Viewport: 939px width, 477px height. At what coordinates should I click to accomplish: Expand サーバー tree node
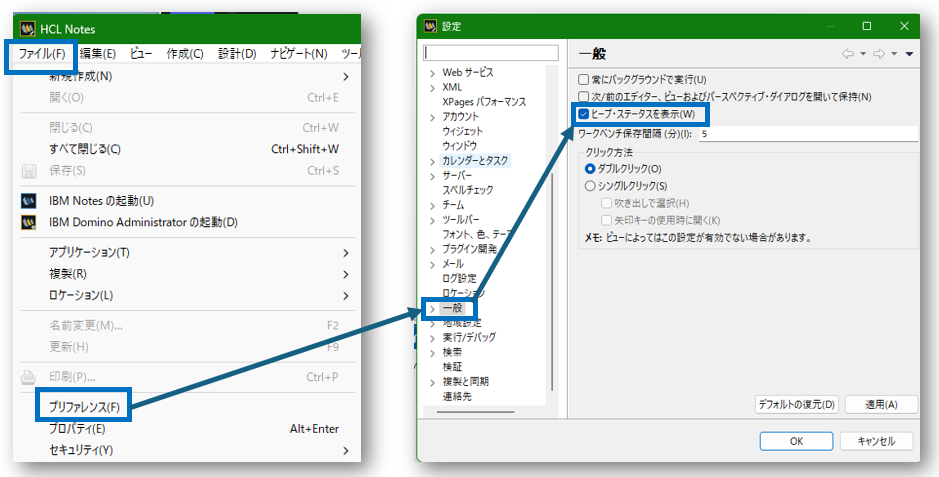click(432, 177)
